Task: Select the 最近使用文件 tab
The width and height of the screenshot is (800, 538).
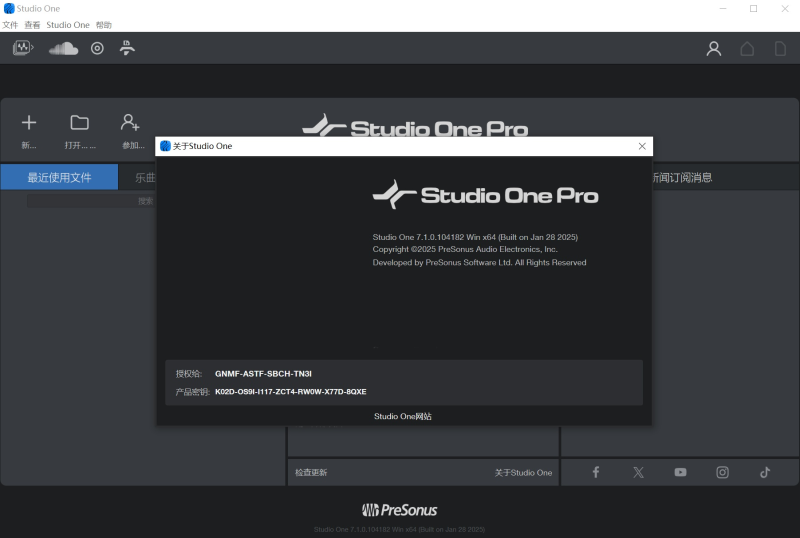Action: point(59,177)
